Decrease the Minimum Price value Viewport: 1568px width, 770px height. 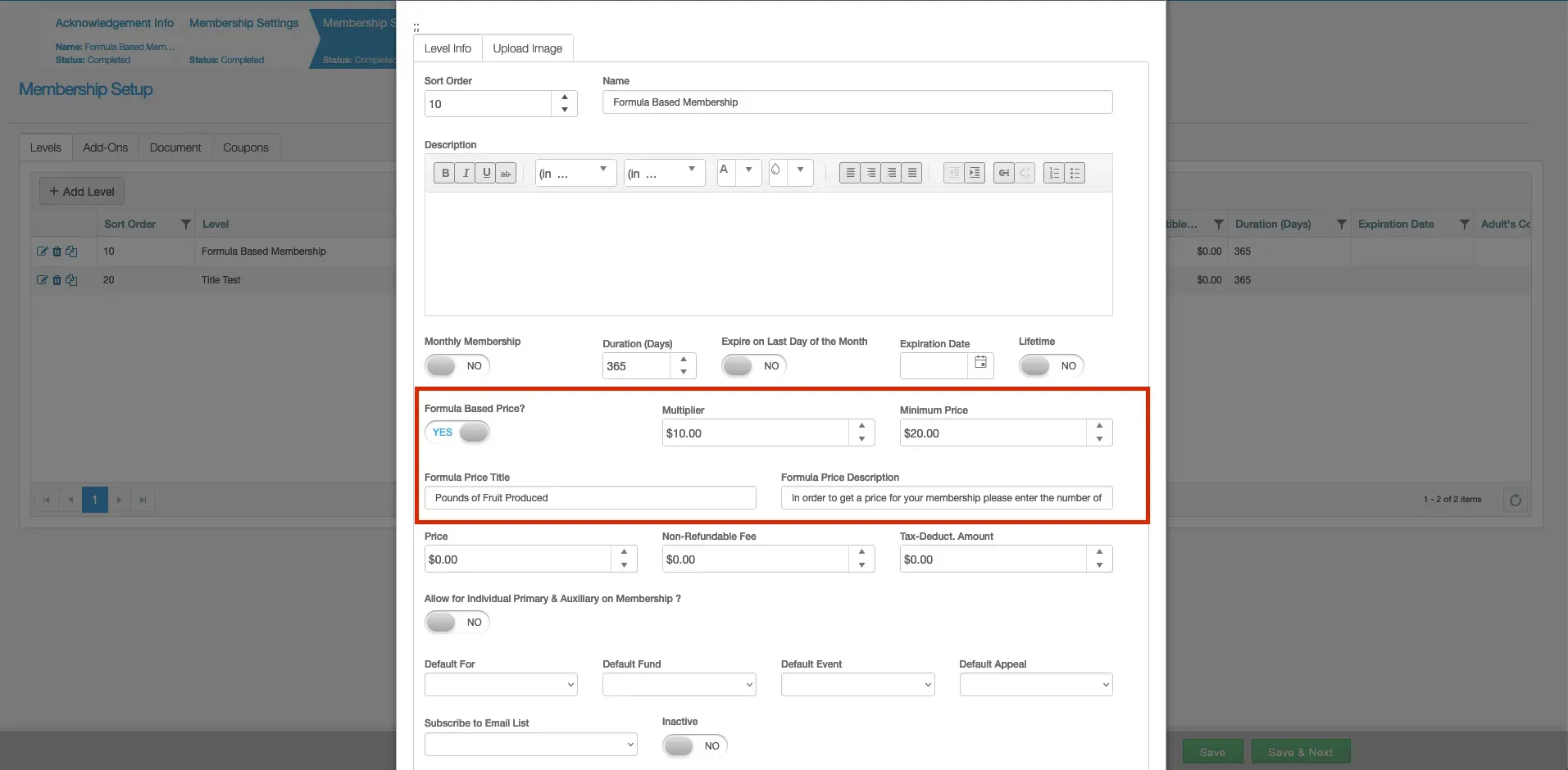point(1099,439)
